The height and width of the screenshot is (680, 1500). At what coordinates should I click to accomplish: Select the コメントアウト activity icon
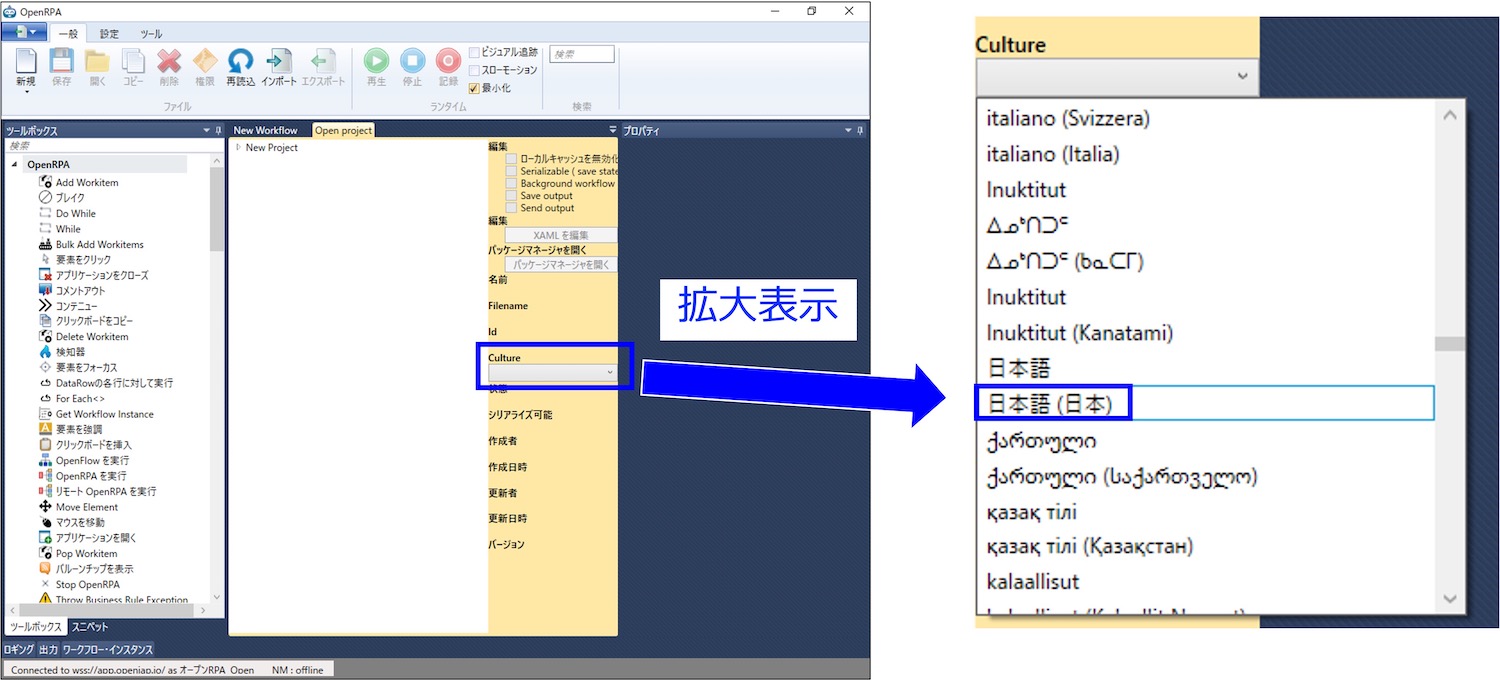pos(45,290)
